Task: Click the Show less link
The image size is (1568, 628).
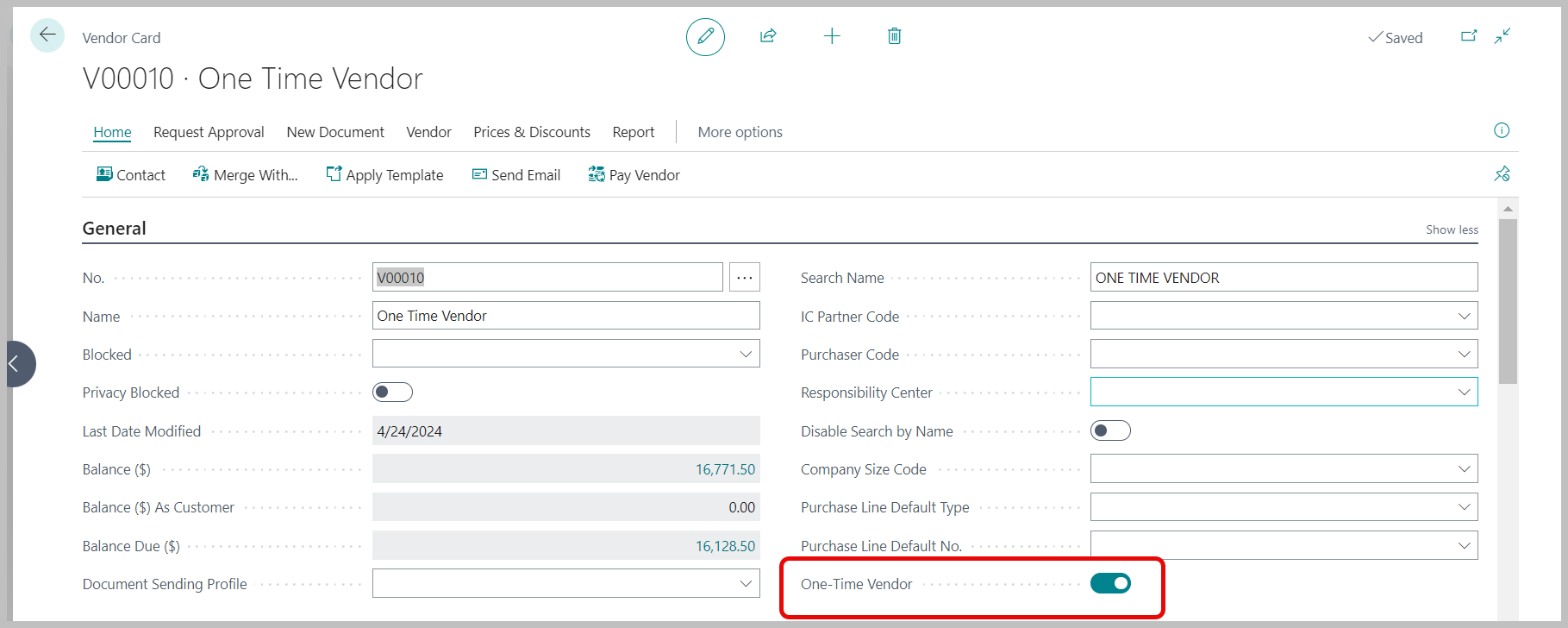Action: (1451, 229)
